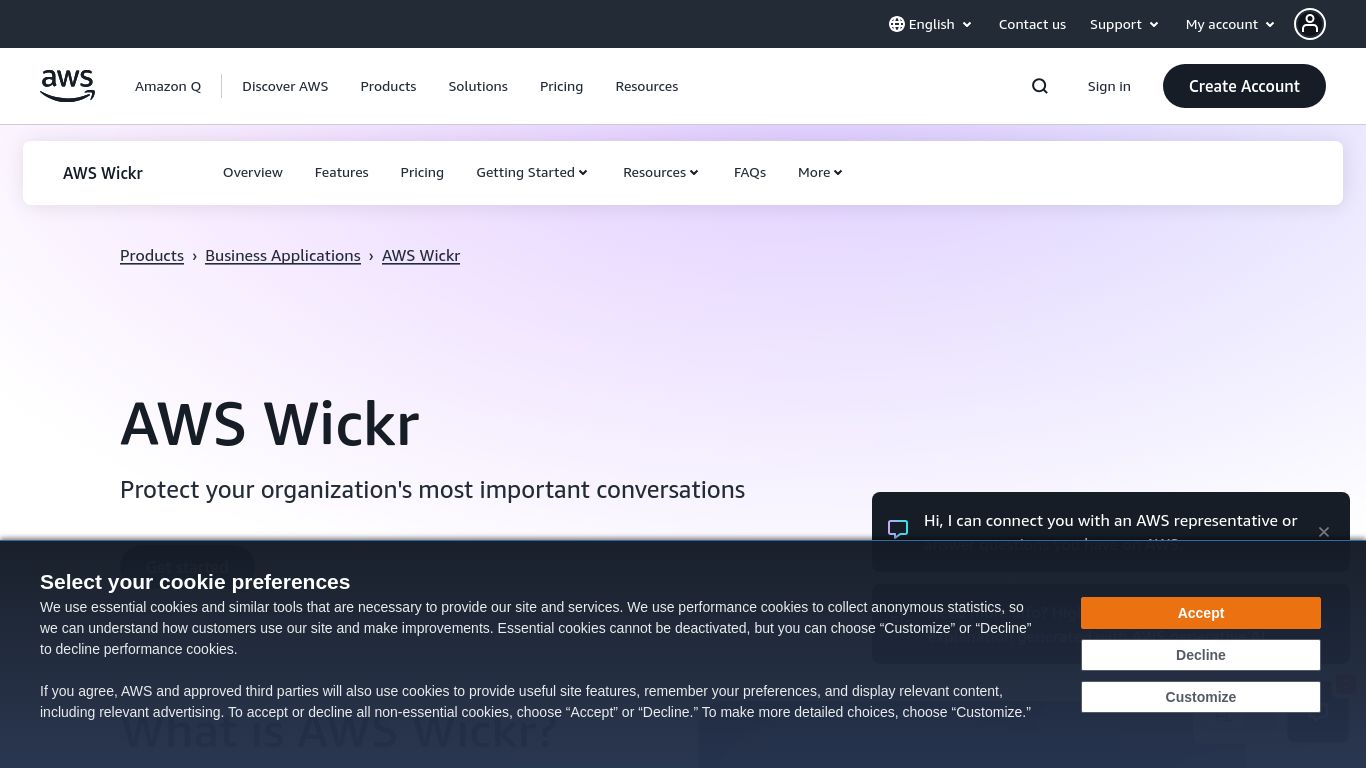This screenshot has height=768, width=1366.
Task: Follow the AWS Wickr breadcrumb link
Action: (x=421, y=255)
